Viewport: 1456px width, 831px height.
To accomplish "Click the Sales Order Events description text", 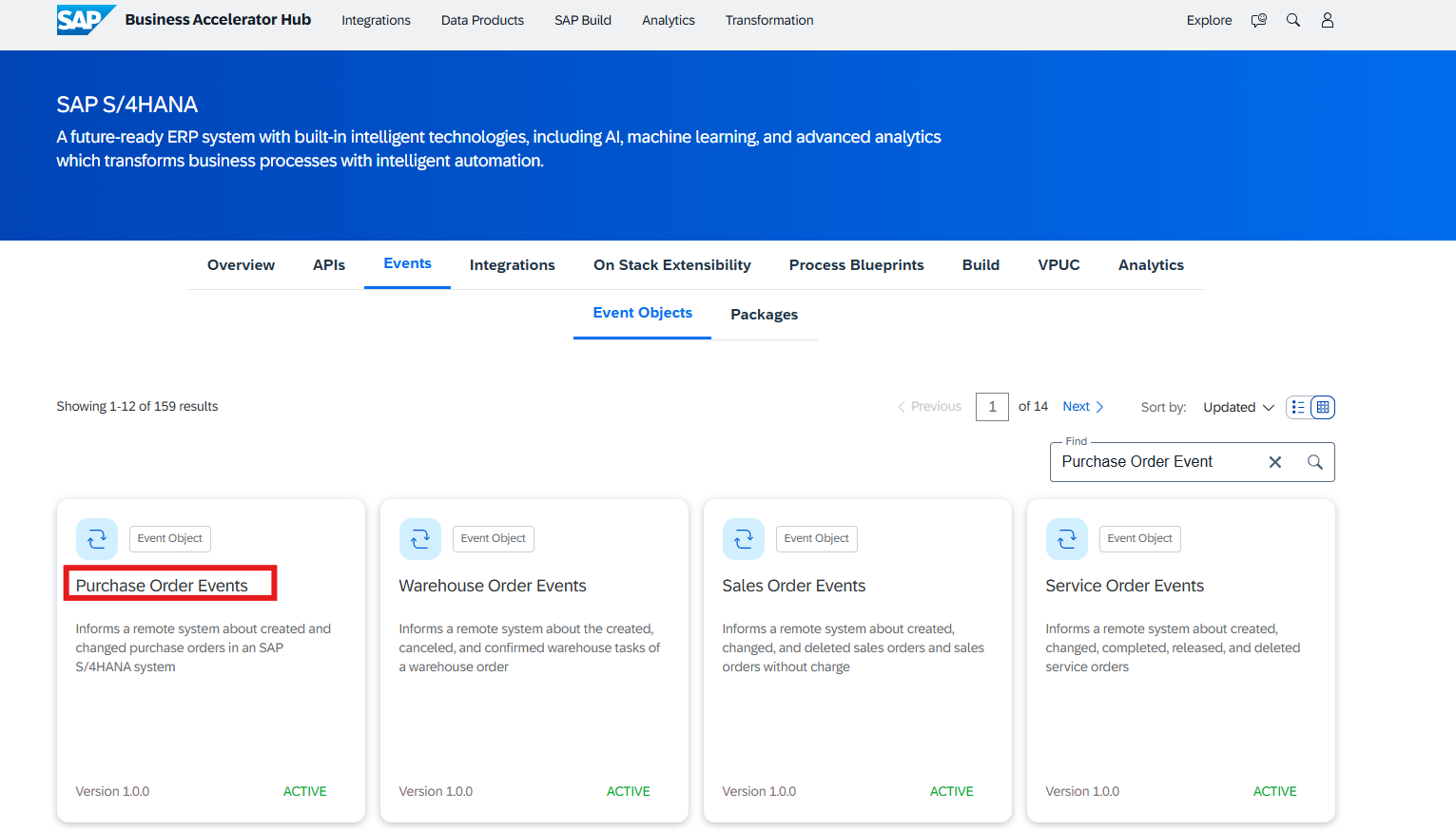I will tap(853, 647).
